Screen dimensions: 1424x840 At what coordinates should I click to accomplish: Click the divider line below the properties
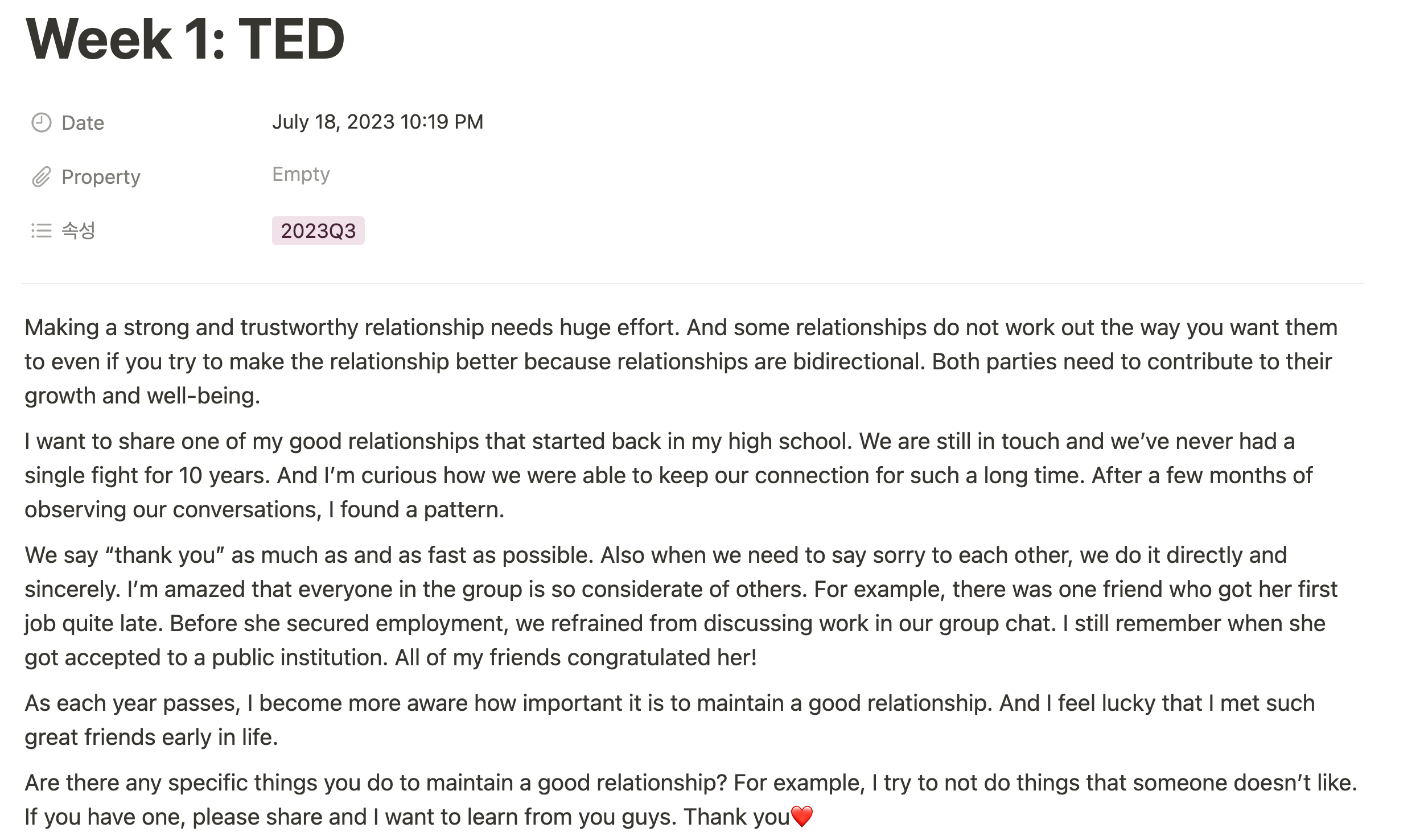[693, 283]
